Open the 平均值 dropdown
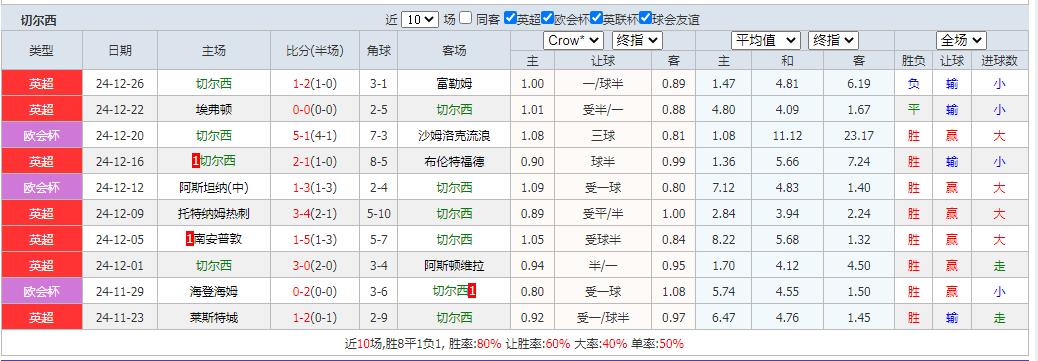The width and height of the screenshot is (1038, 361). [766, 40]
